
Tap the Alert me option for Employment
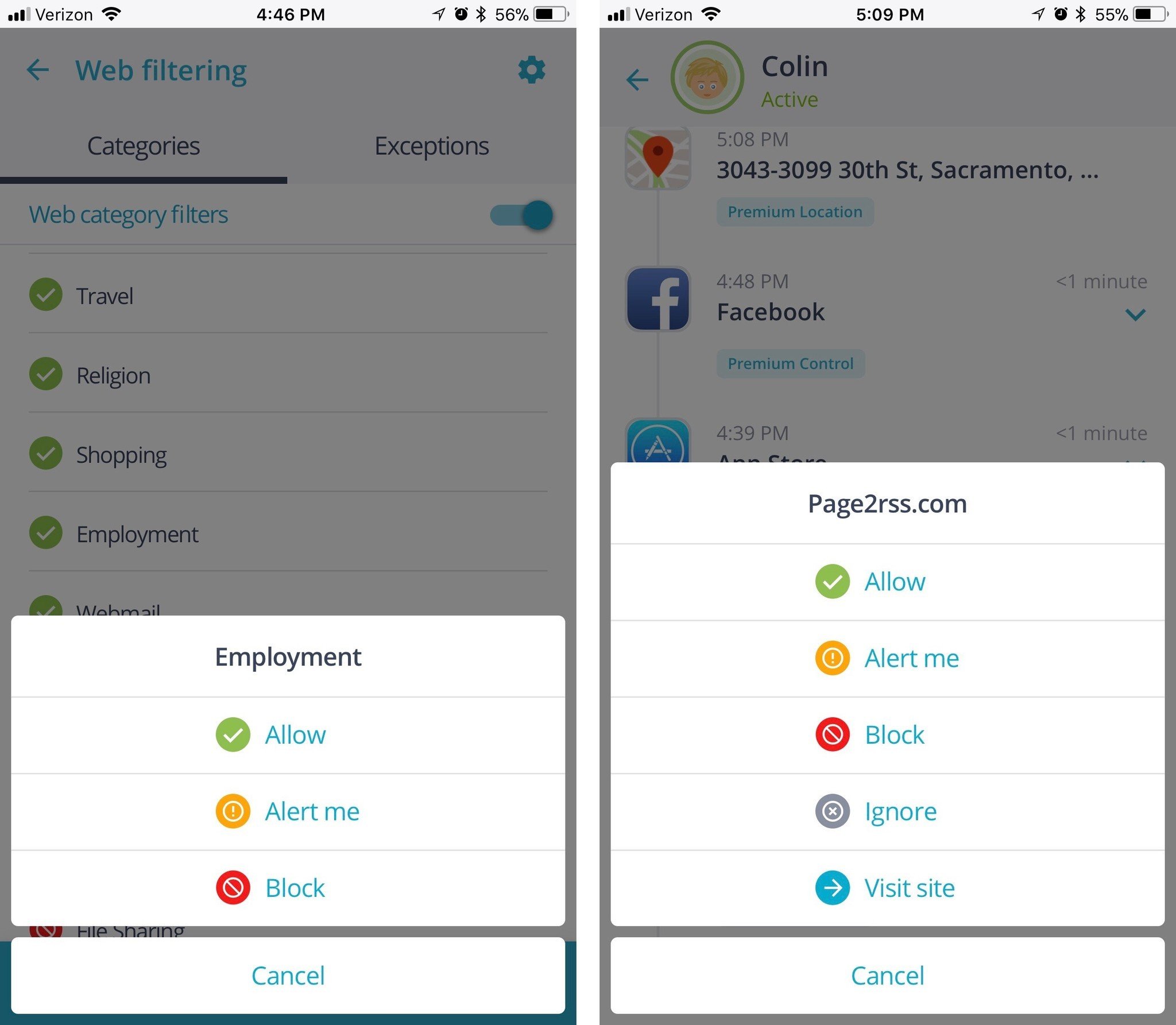[x=293, y=810]
